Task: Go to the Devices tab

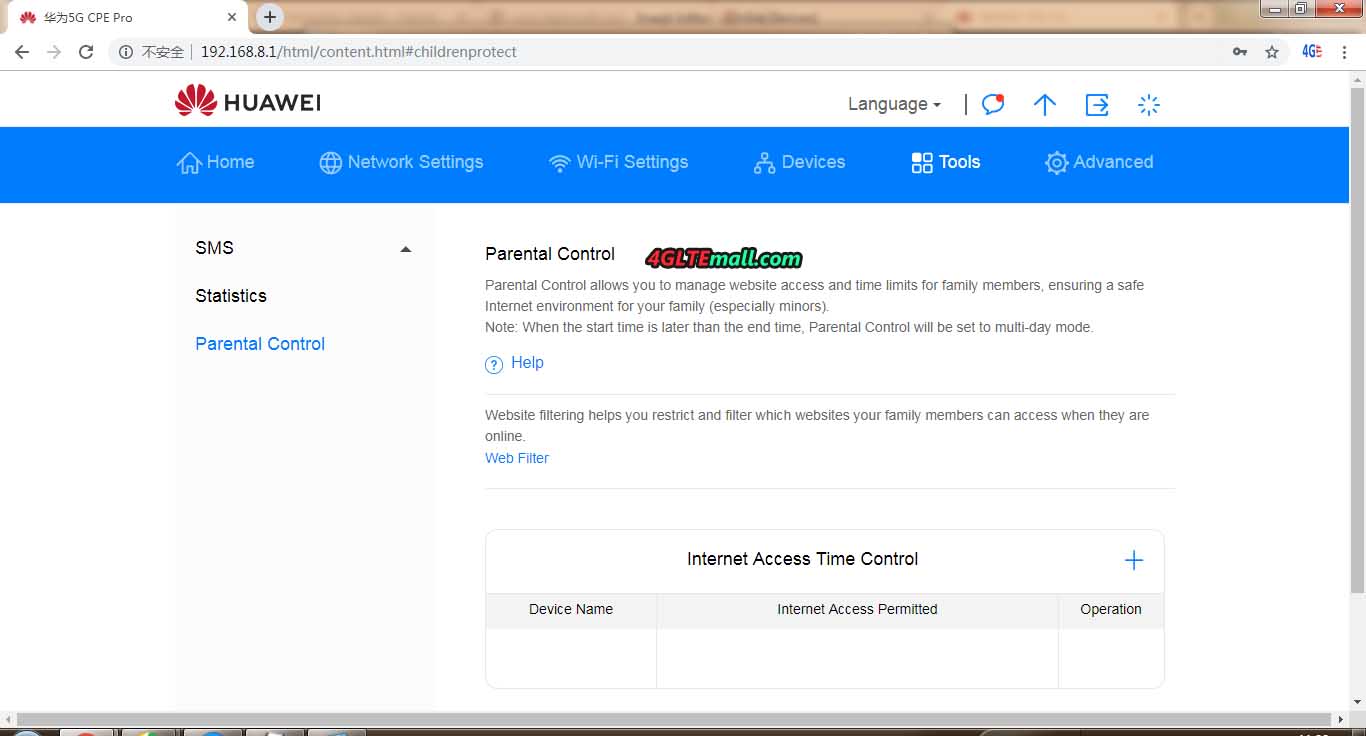Action: tap(799, 162)
